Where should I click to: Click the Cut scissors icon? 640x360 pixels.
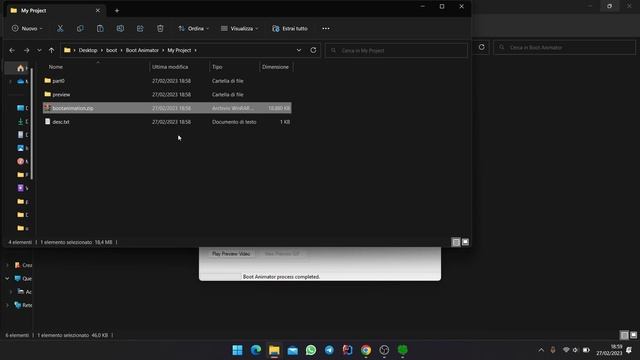tap(60, 28)
